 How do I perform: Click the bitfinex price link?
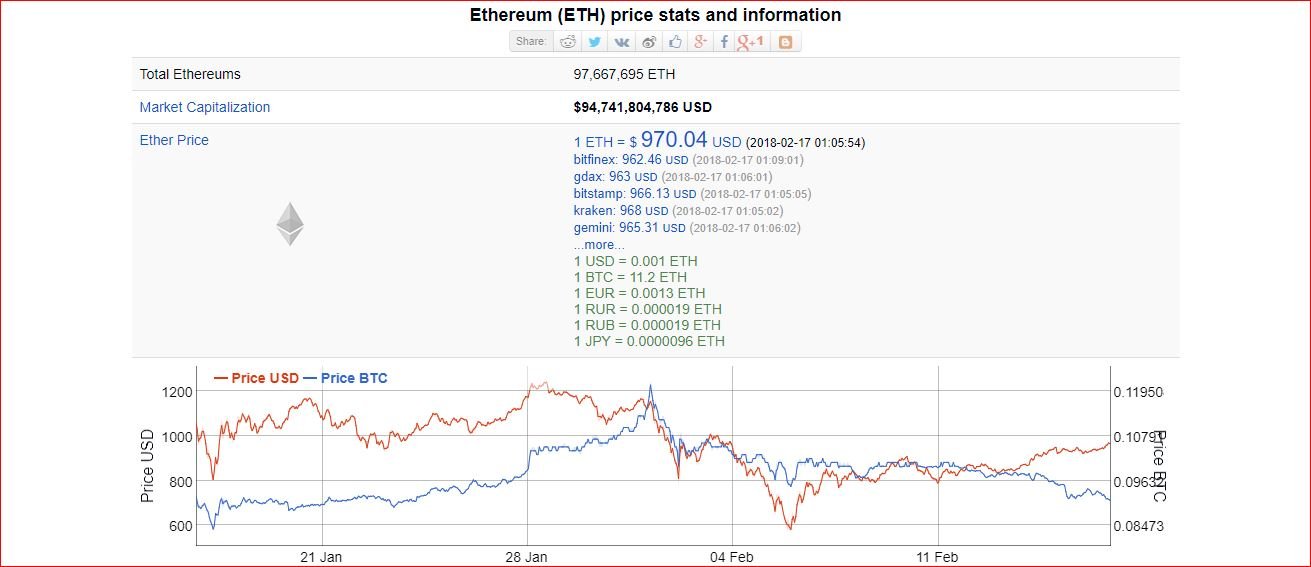(x=631, y=159)
